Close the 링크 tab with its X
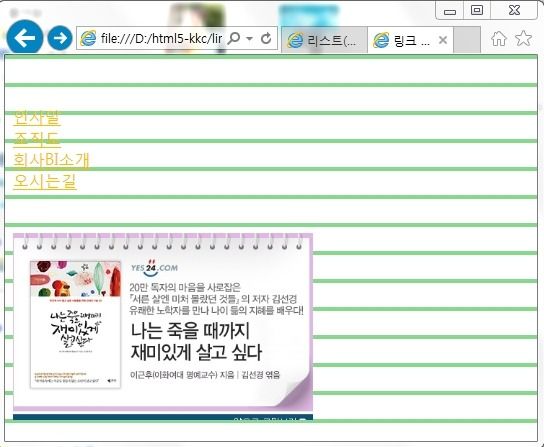 [x=443, y=40]
